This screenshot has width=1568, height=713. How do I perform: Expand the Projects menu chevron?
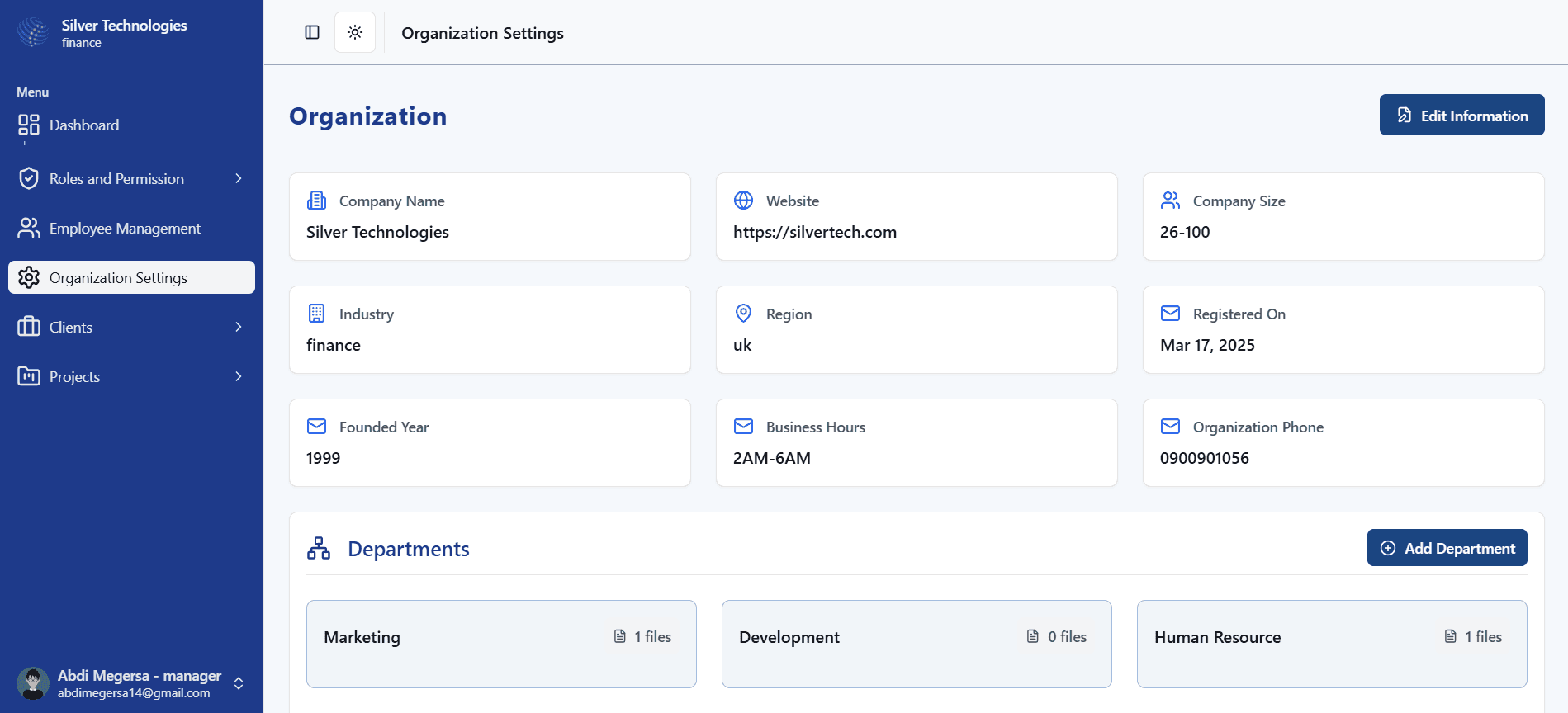point(239,377)
